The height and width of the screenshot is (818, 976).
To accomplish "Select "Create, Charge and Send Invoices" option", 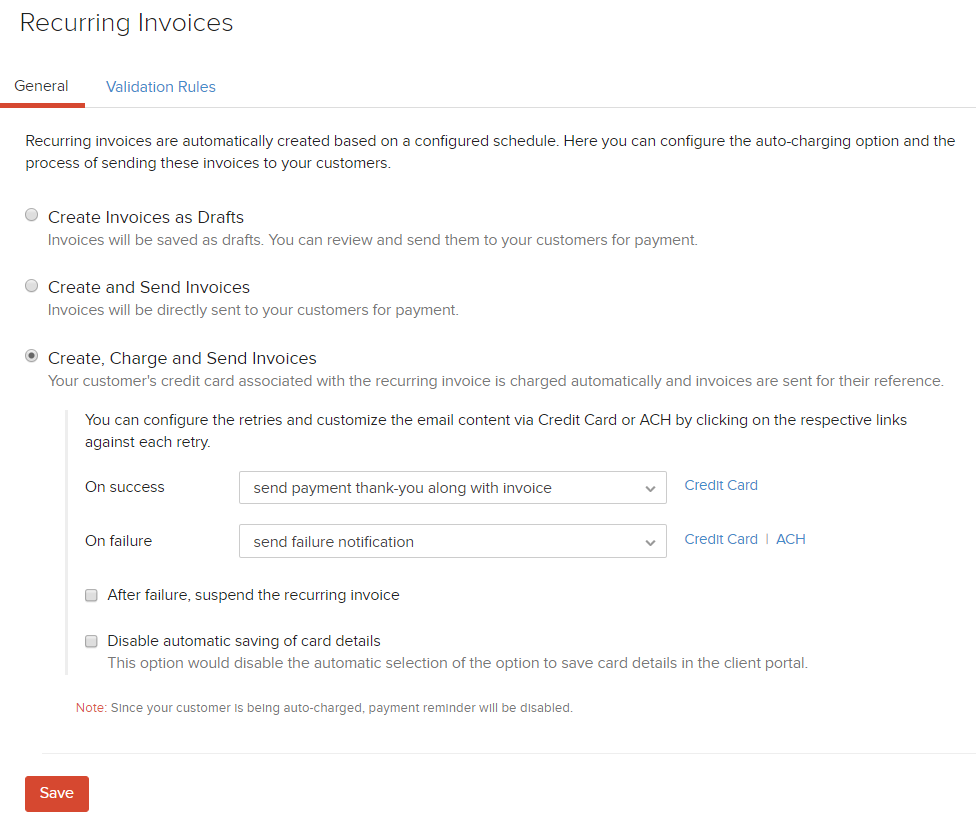I will click(x=31, y=355).
